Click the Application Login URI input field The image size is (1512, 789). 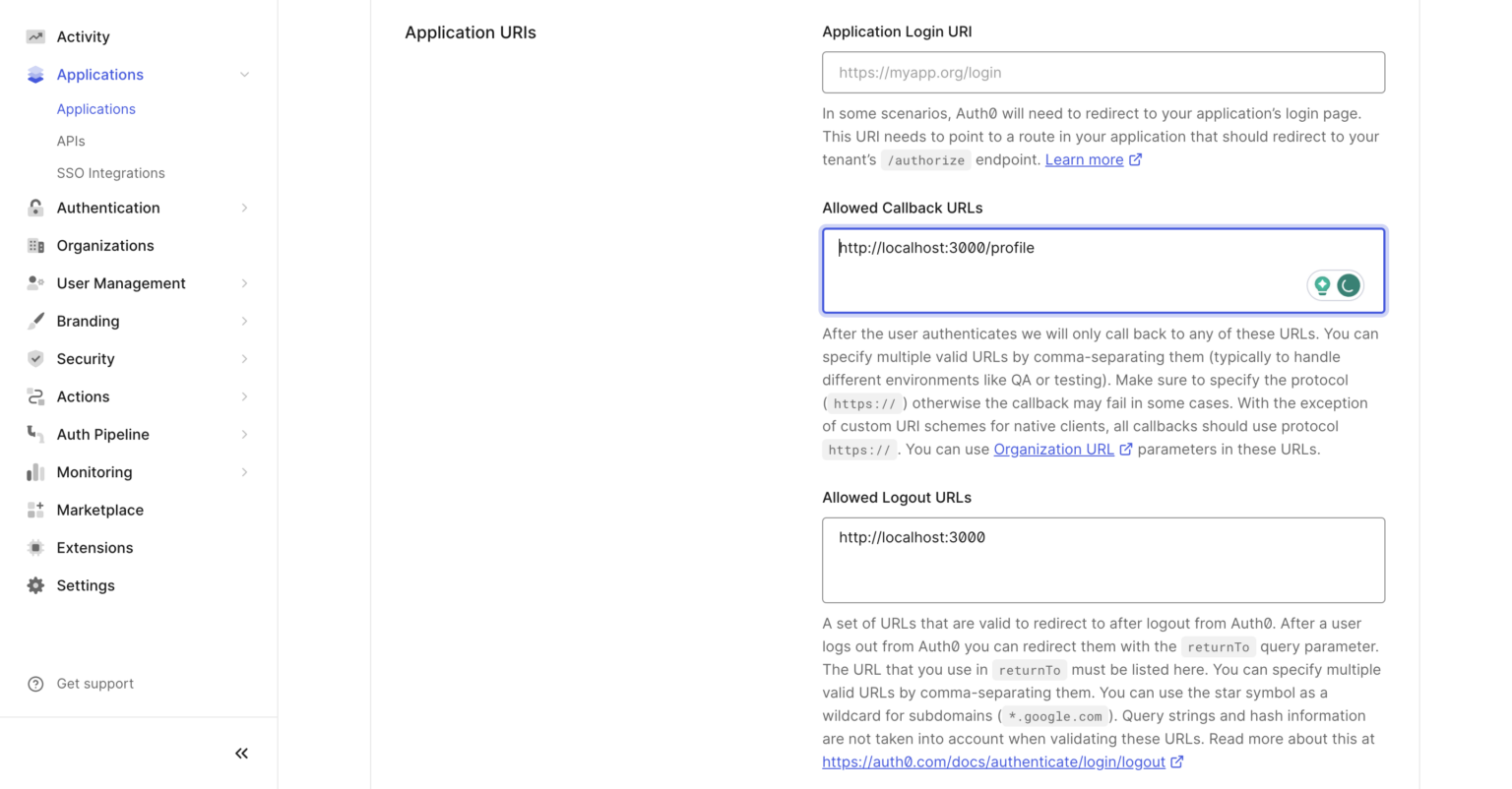[x=1102, y=72]
